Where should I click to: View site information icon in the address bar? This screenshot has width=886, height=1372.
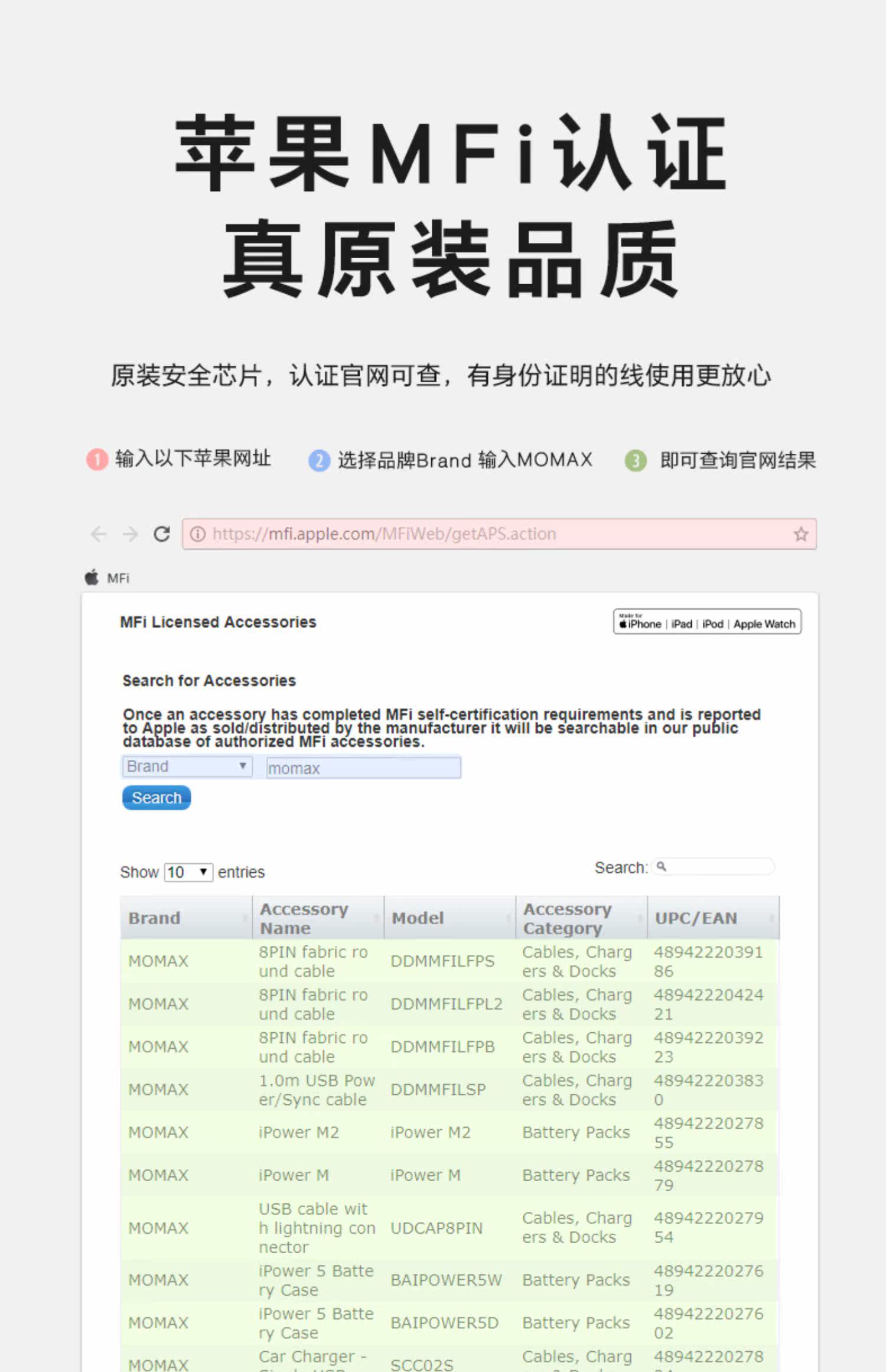click(x=198, y=534)
